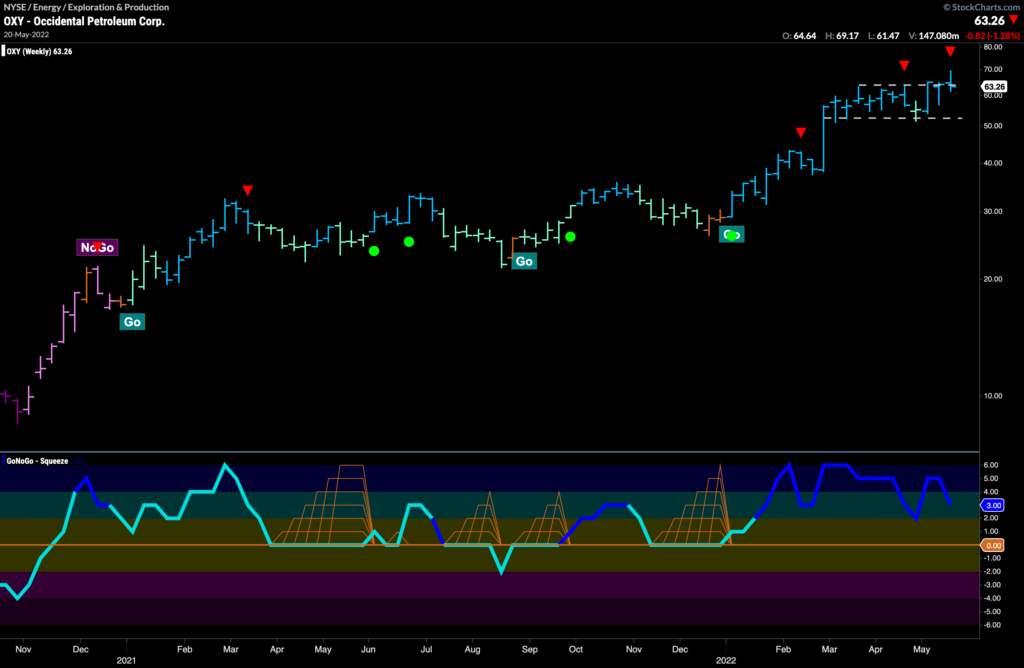Click the open value O: 64.64

pos(799,36)
